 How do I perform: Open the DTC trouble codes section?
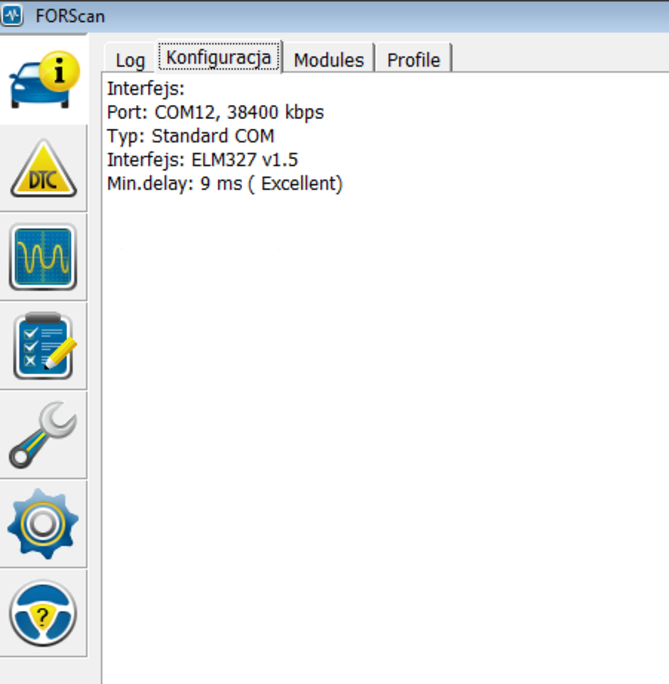point(44,168)
